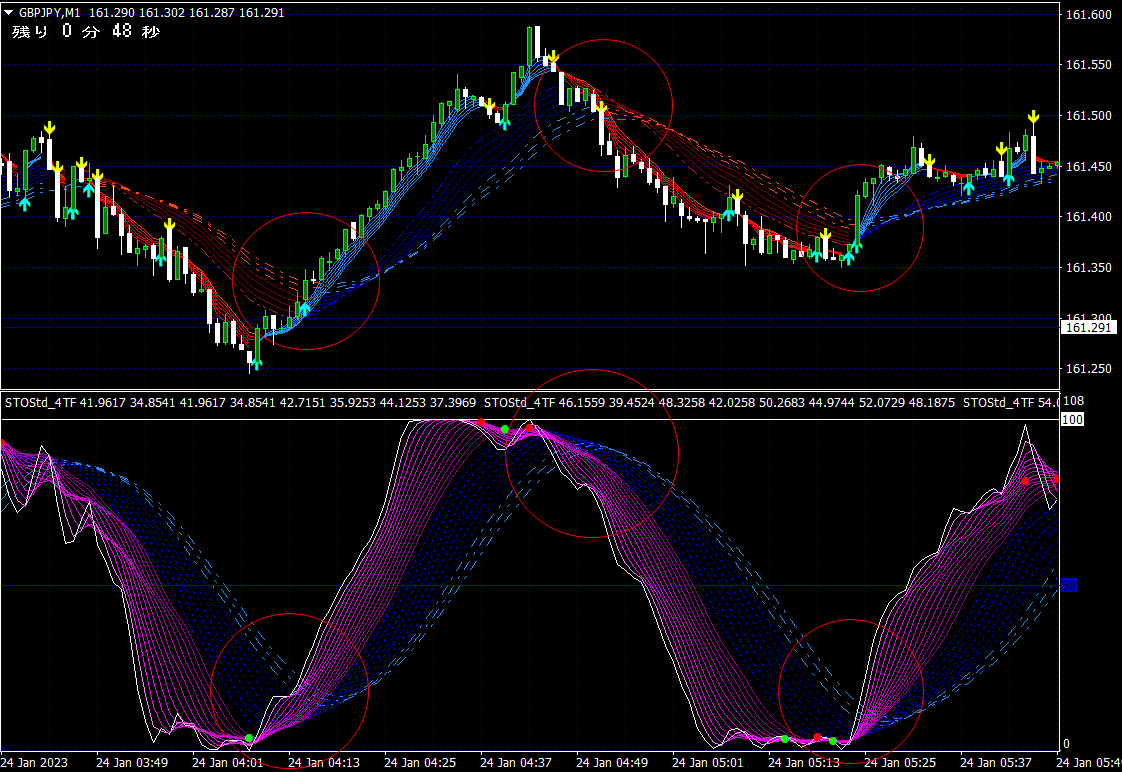Select the first STOStd_4TF 41.9617 indicator label
Viewport: 1122px width, 772px height.
240,403
